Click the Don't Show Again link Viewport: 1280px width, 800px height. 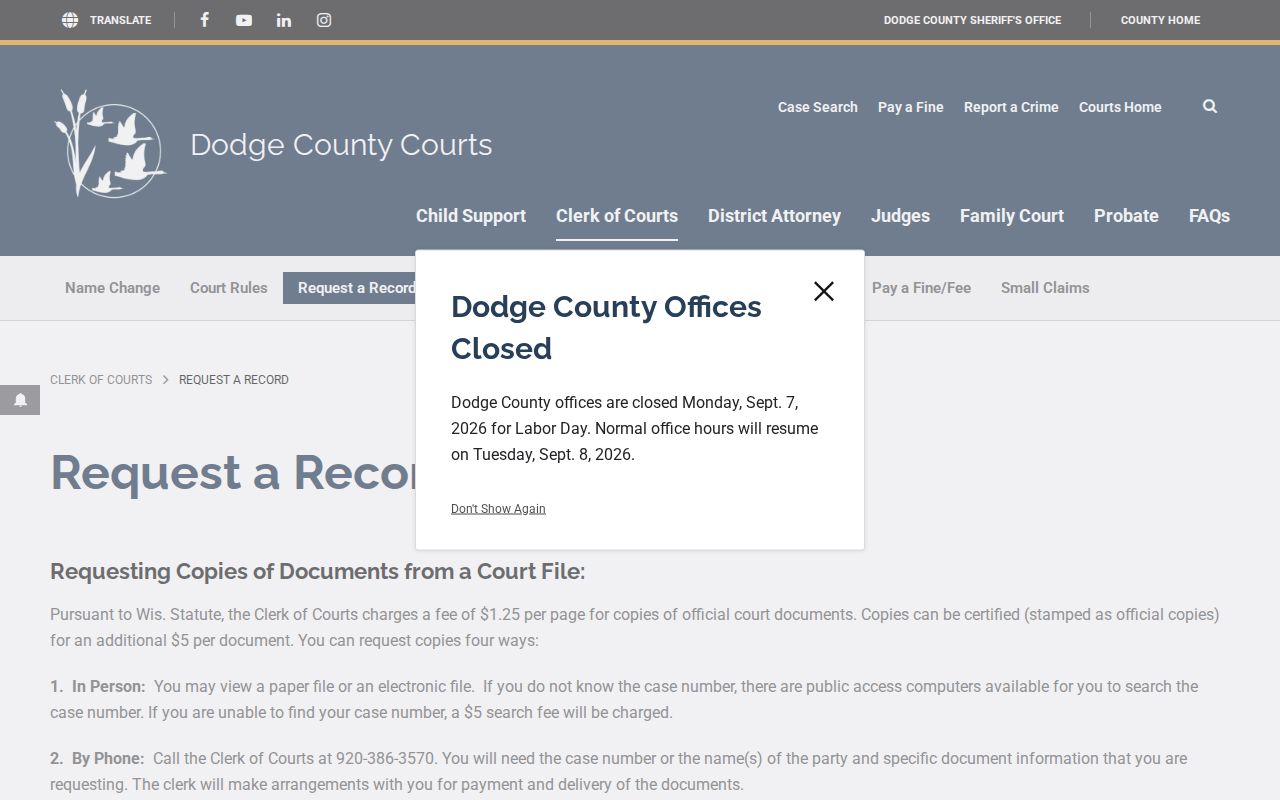[x=498, y=509]
